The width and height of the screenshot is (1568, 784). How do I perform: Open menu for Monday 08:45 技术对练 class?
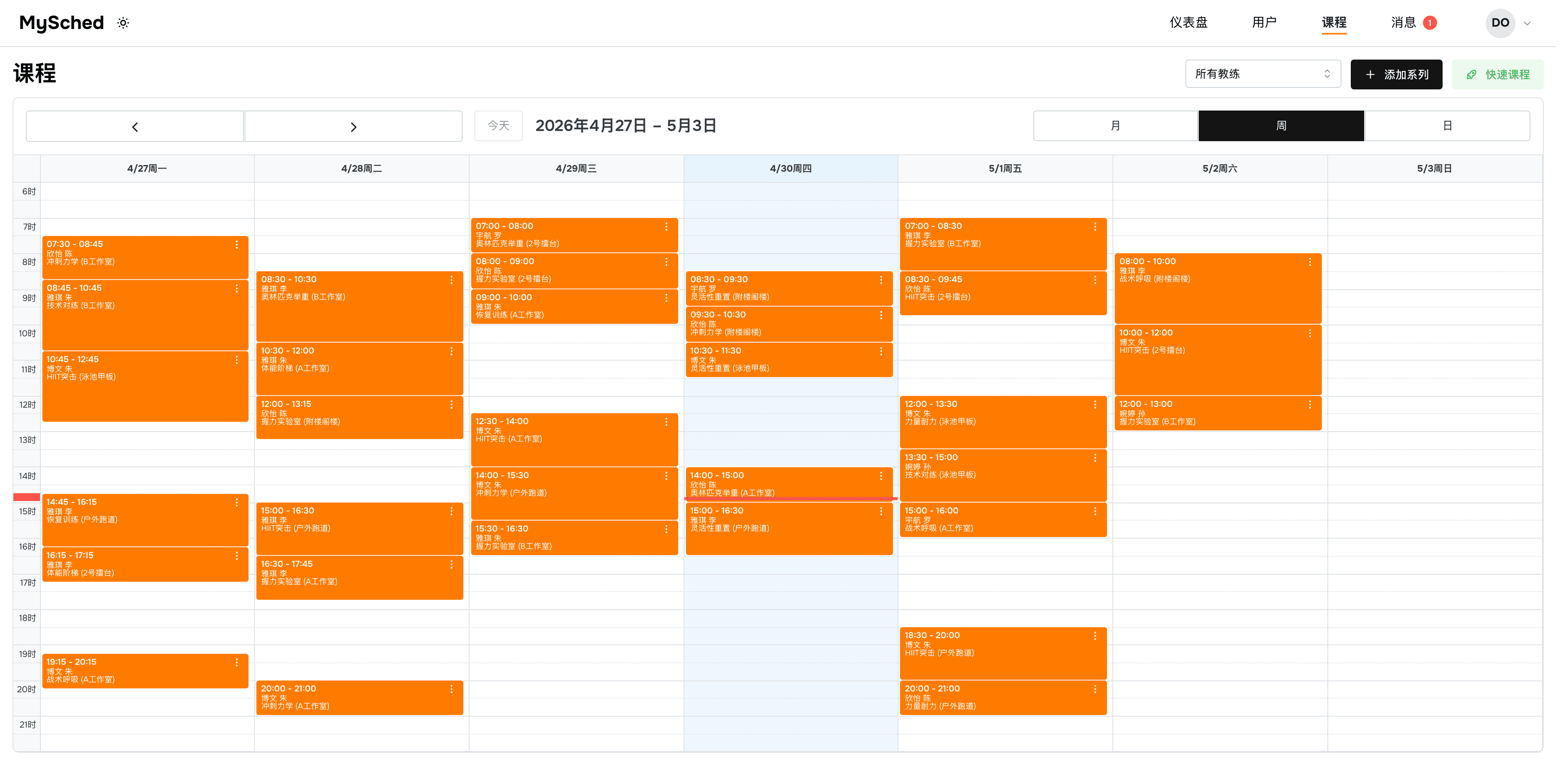point(237,289)
